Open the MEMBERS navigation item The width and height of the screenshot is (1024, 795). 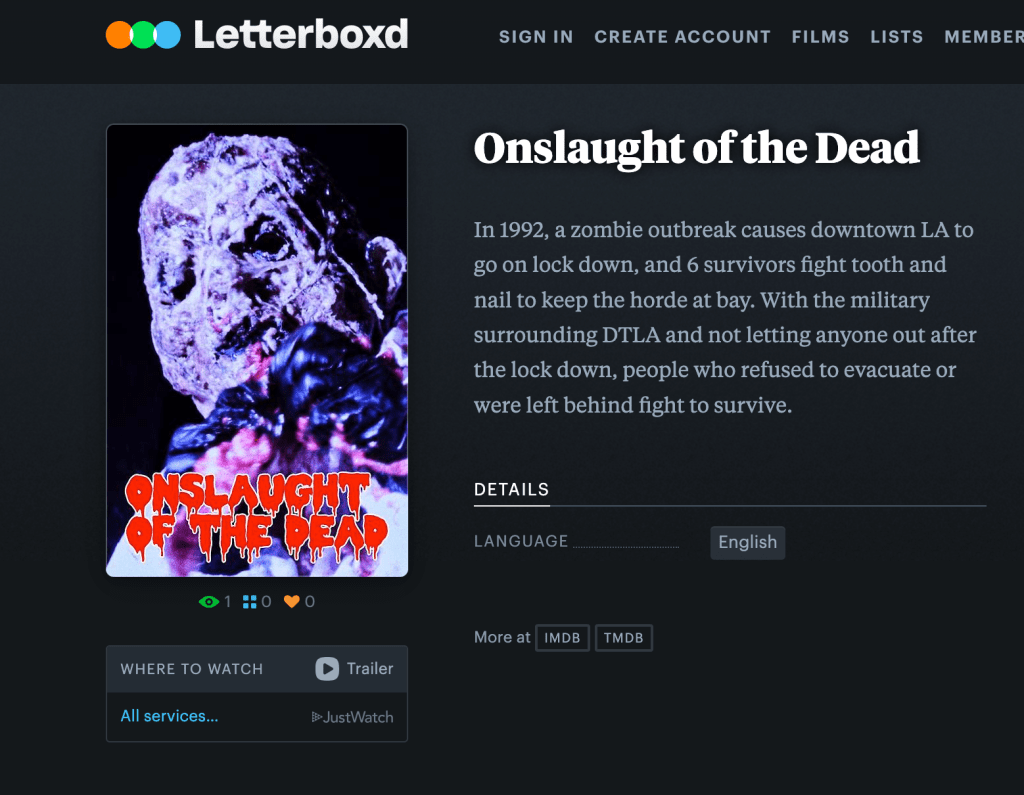point(984,37)
